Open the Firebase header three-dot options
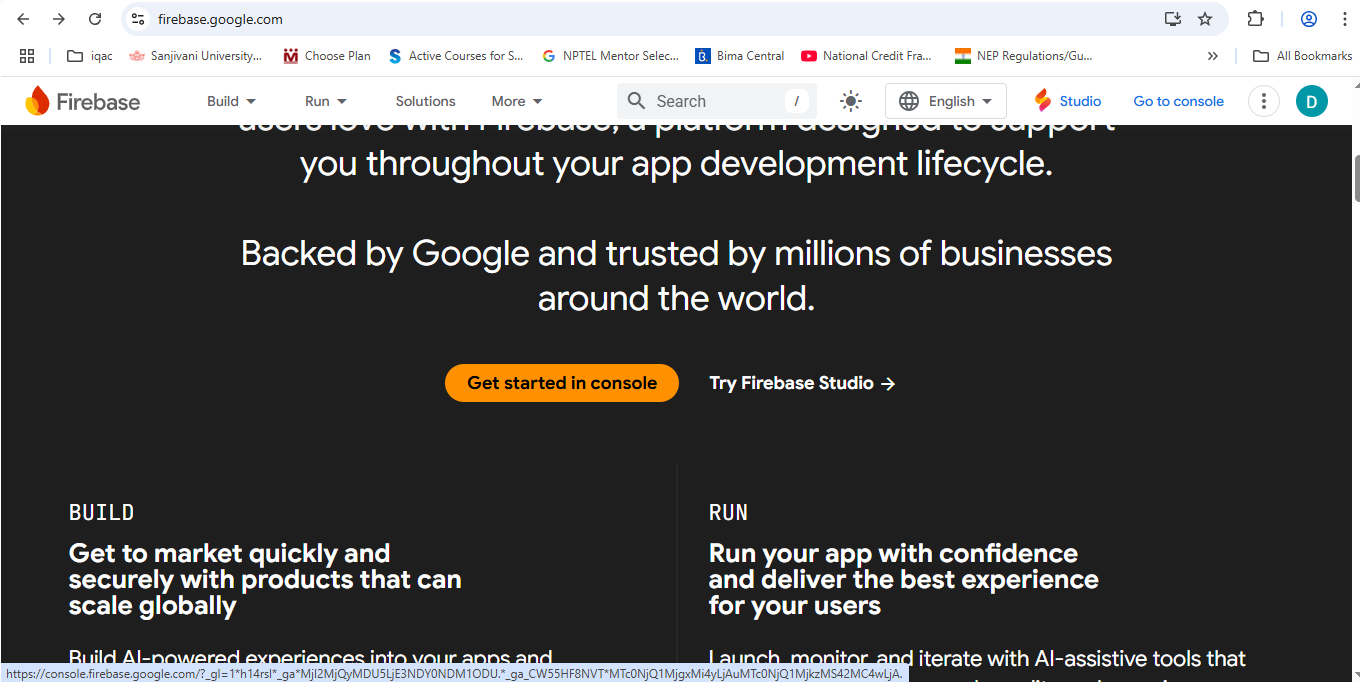 1264,101
